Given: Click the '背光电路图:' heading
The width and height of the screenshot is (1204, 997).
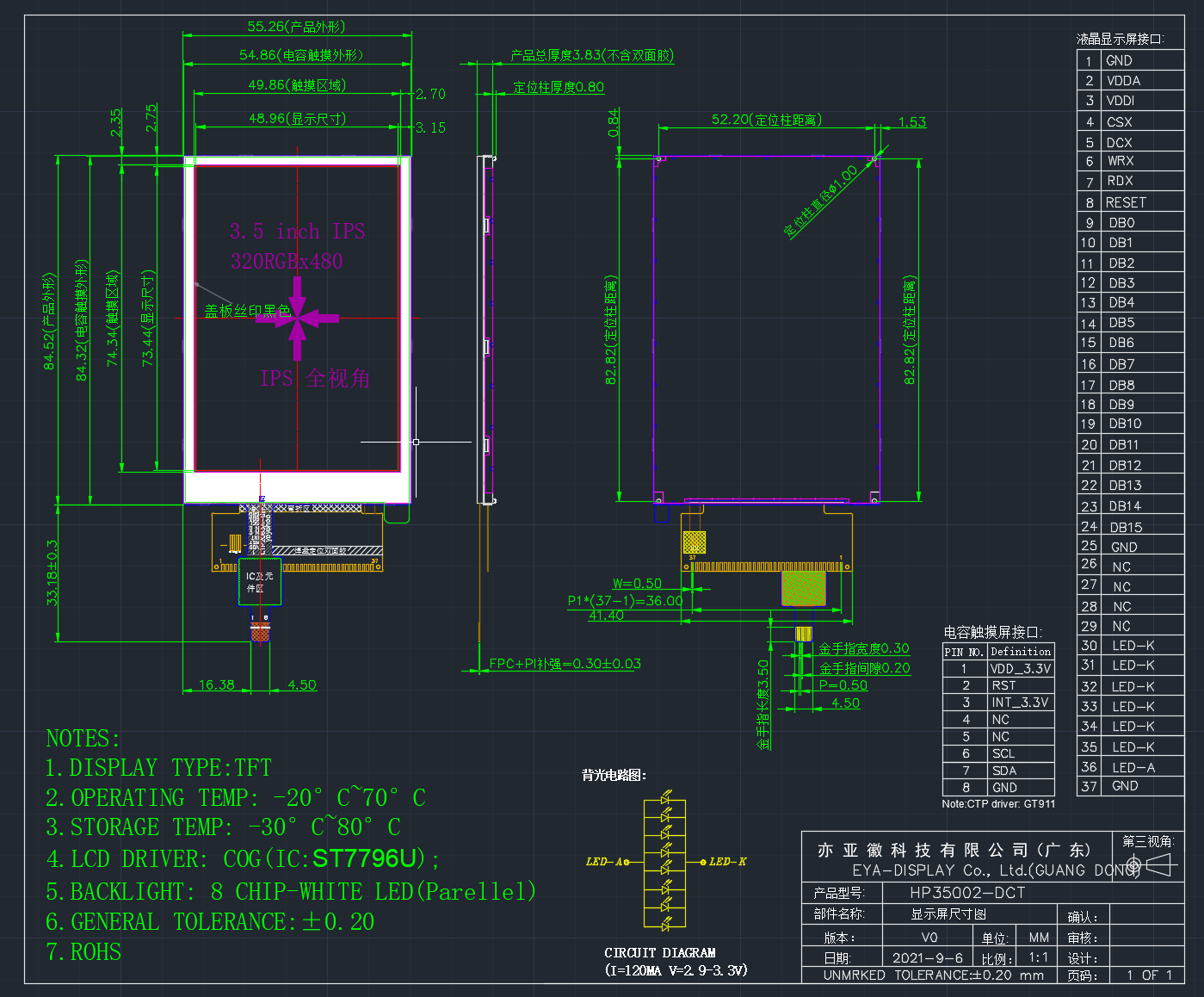Looking at the screenshot, I should click(614, 776).
